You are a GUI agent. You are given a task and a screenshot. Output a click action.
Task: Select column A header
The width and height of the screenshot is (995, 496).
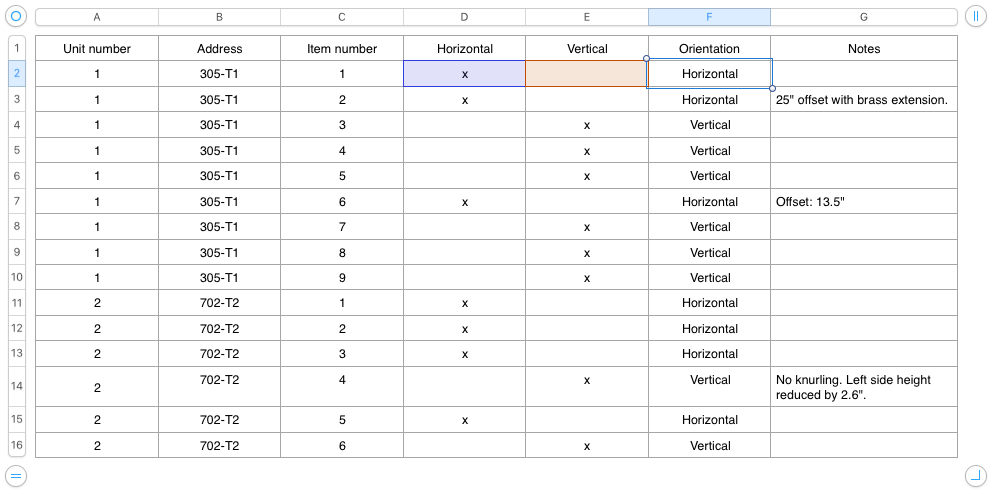click(x=97, y=17)
